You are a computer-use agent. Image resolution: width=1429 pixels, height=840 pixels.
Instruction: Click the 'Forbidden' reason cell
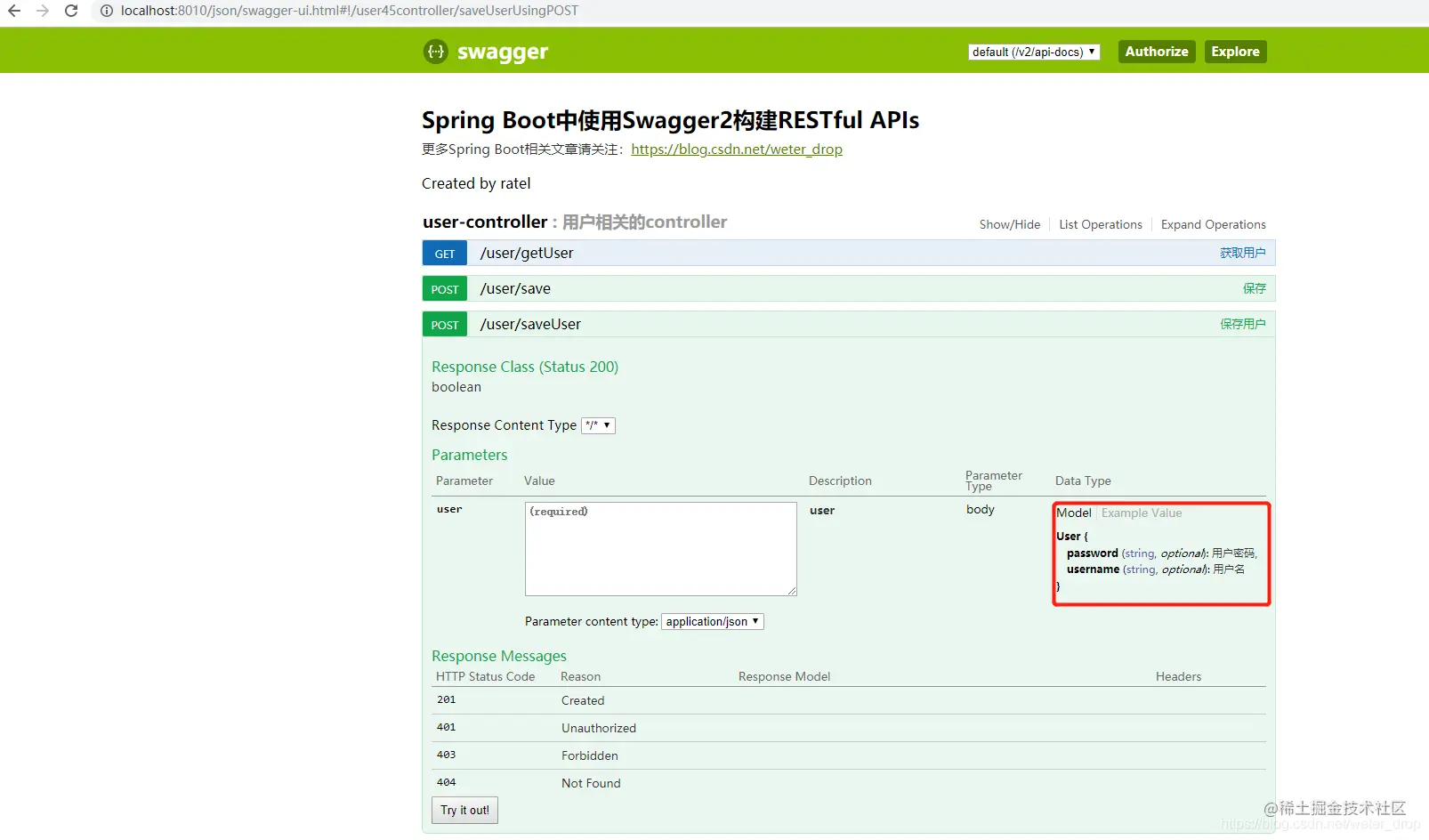click(x=590, y=756)
